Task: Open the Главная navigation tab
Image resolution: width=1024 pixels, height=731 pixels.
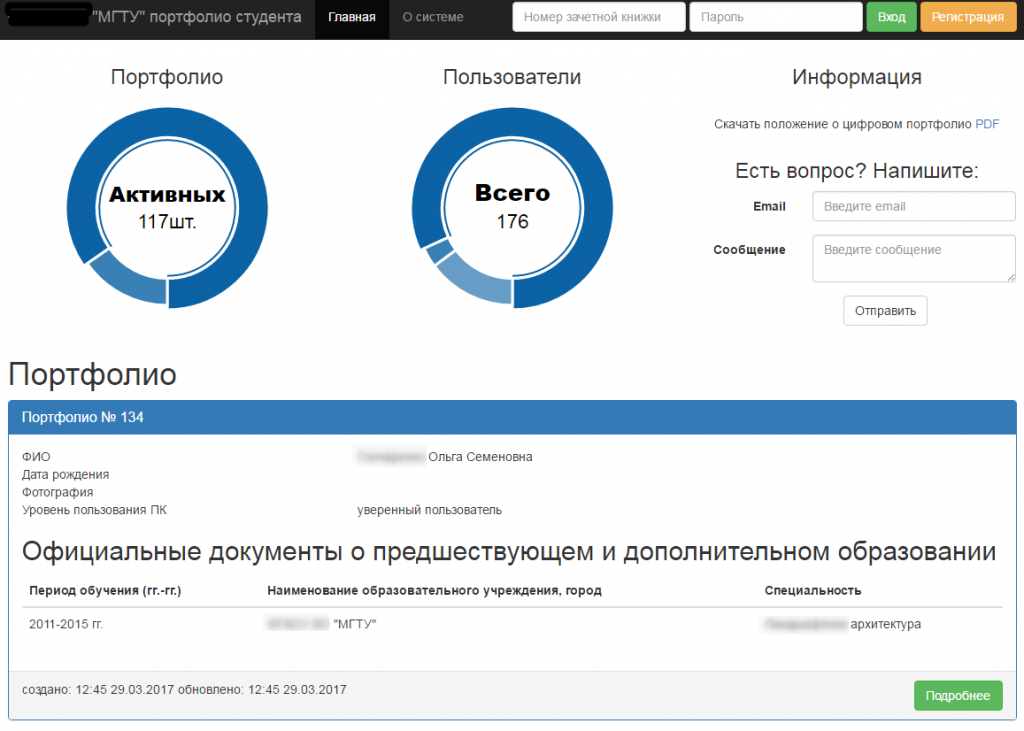Action: pyautogui.click(x=351, y=17)
